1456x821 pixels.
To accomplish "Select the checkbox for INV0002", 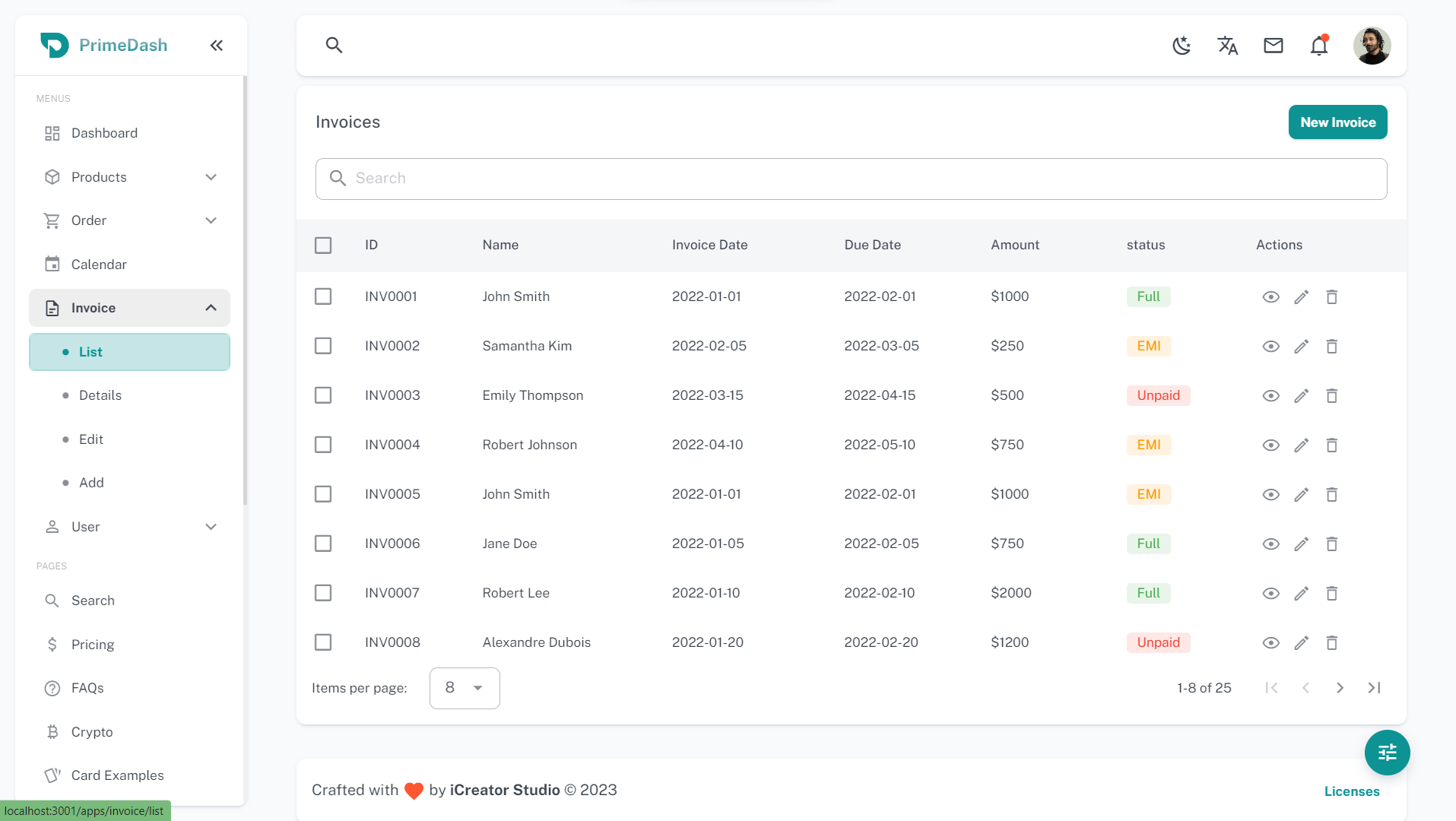I will click(x=323, y=346).
